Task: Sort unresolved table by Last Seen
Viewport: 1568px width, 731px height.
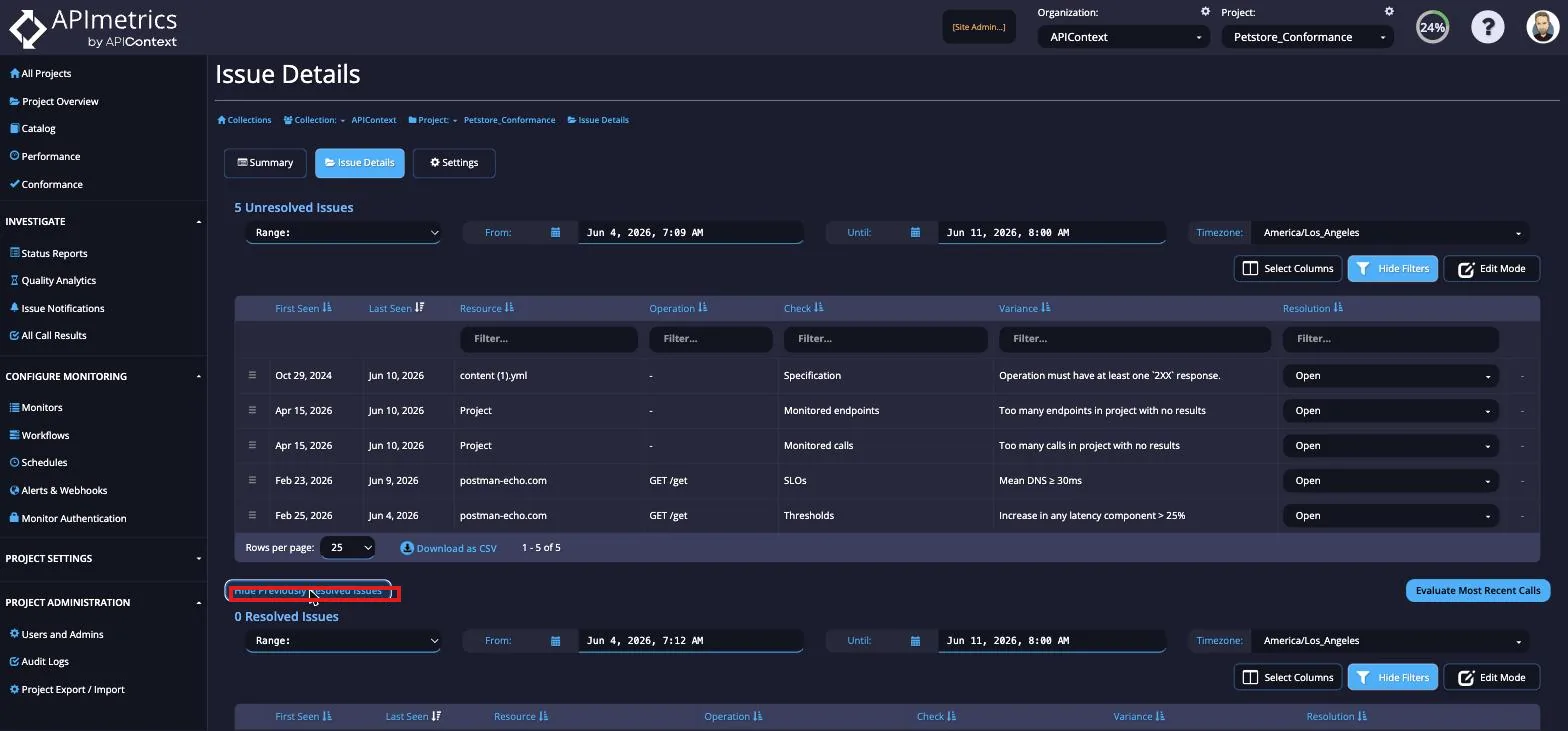Action: point(396,308)
